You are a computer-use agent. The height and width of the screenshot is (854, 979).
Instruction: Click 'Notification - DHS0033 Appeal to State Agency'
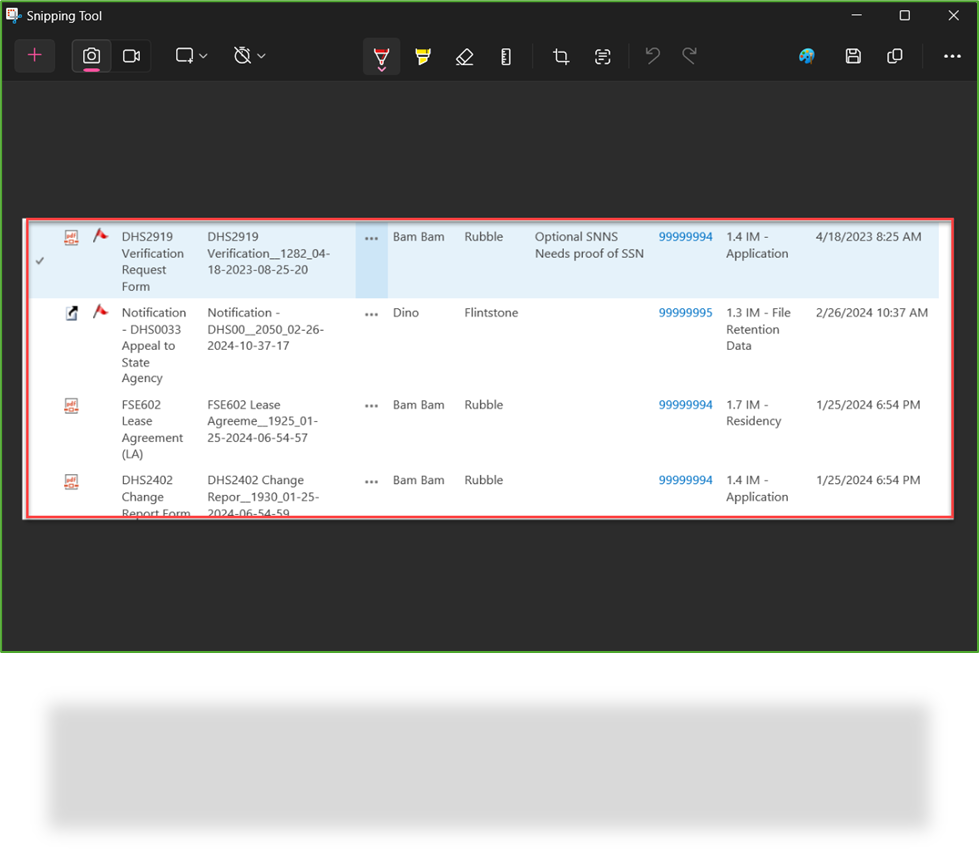pyautogui.click(x=154, y=345)
